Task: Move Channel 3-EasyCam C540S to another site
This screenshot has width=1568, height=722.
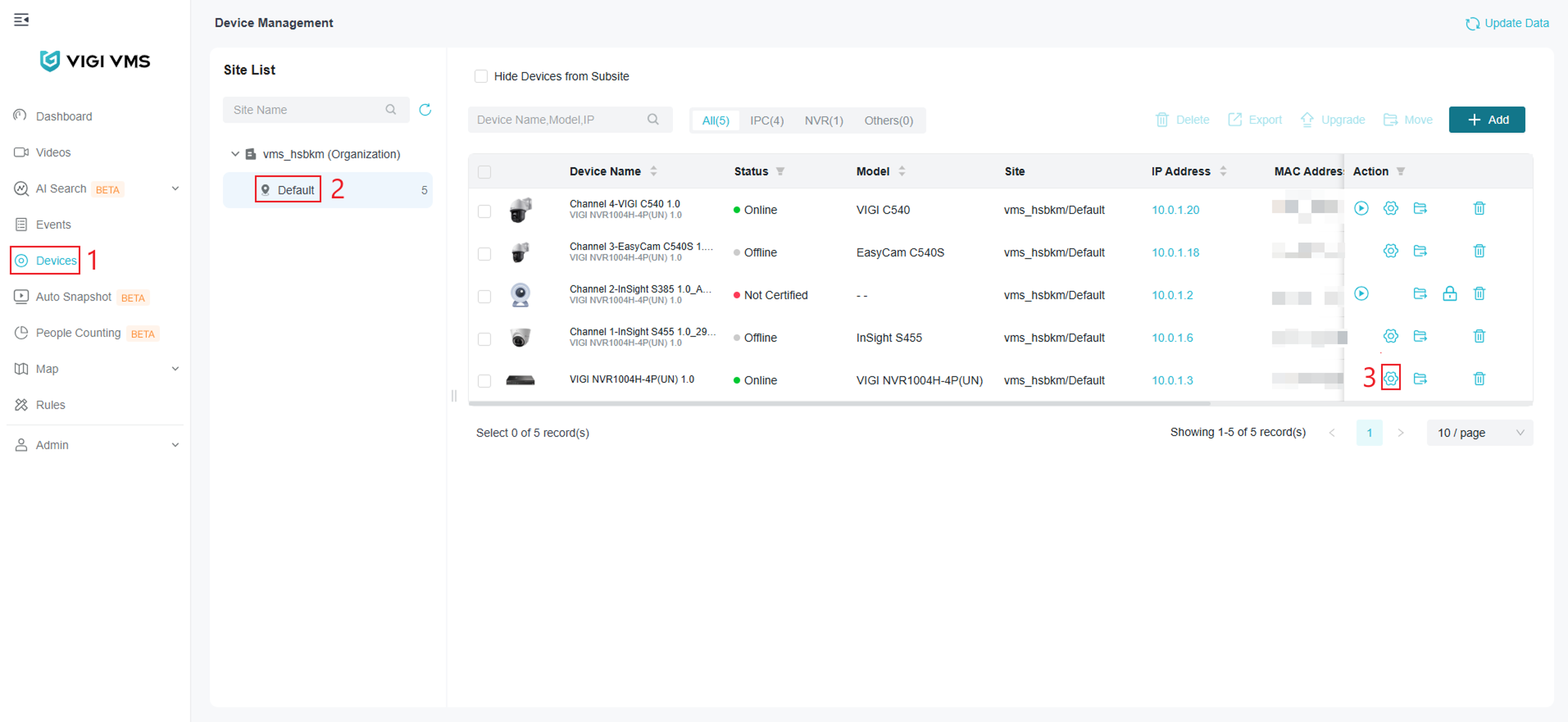Action: pyautogui.click(x=1420, y=251)
